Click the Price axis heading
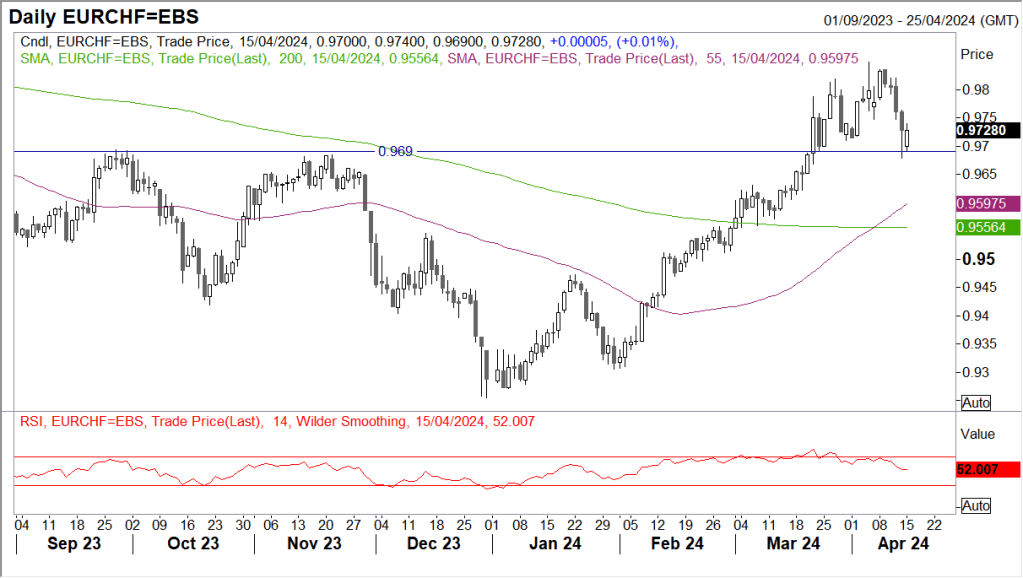 tap(975, 53)
